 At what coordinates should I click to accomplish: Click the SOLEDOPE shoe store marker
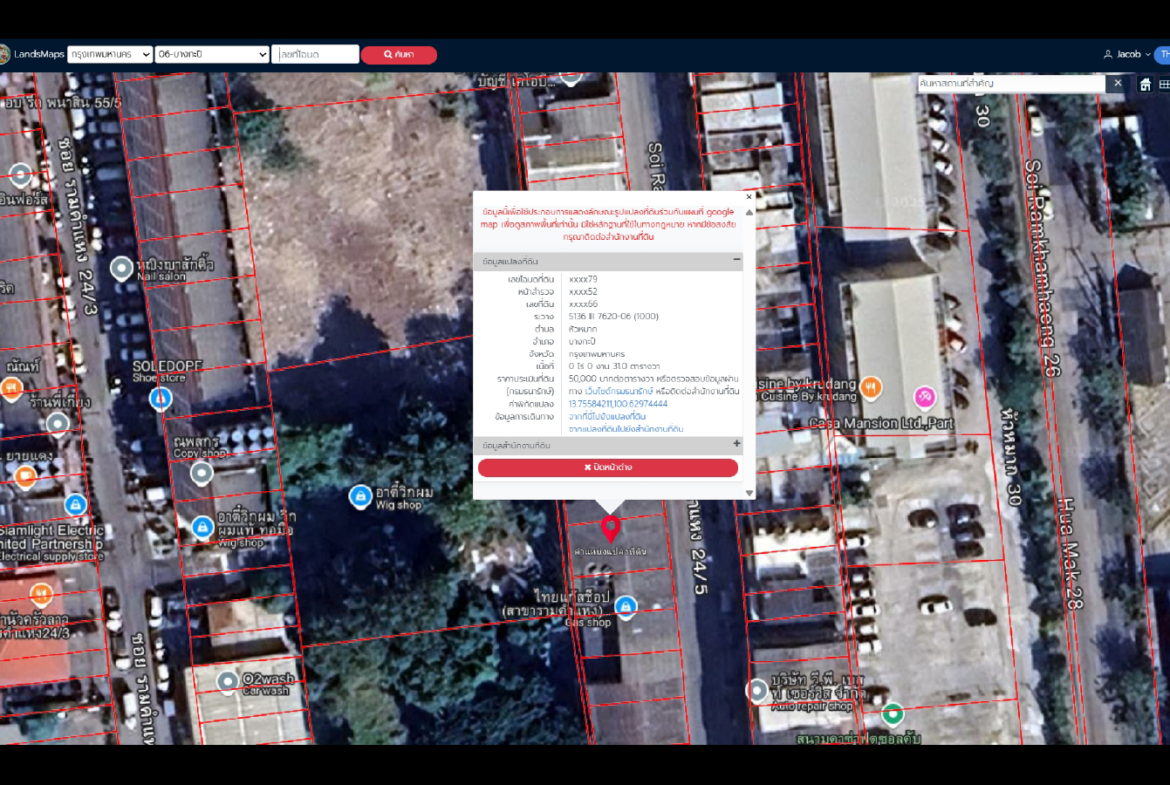160,399
